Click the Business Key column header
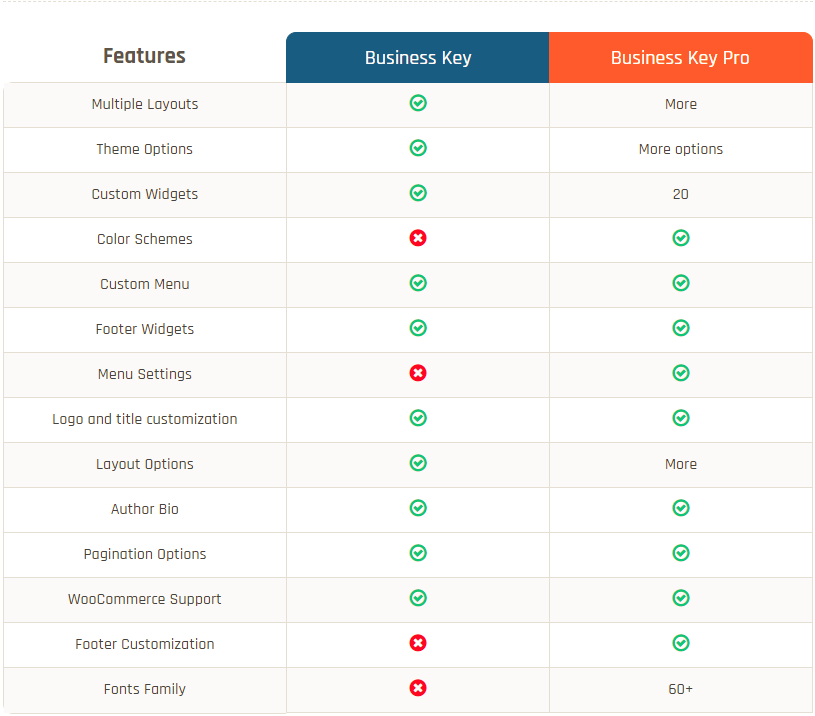The height and width of the screenshot is (716, 815). (418, 58)
